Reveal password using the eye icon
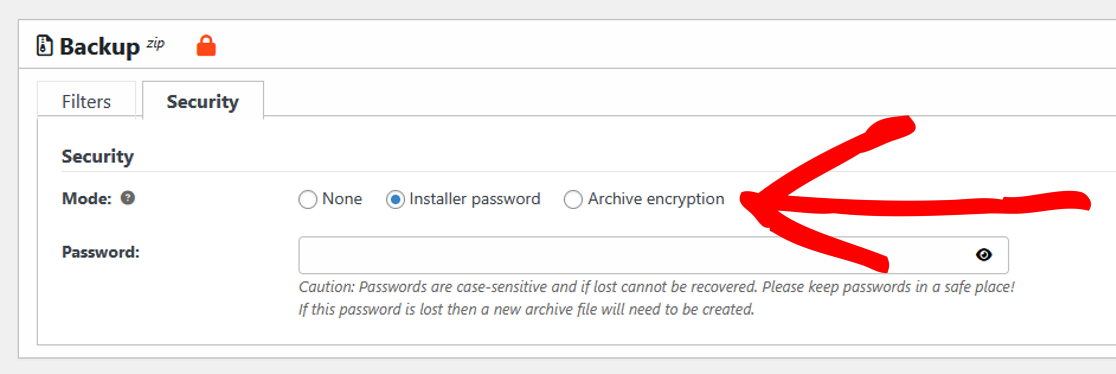 (x=984, y=254)
